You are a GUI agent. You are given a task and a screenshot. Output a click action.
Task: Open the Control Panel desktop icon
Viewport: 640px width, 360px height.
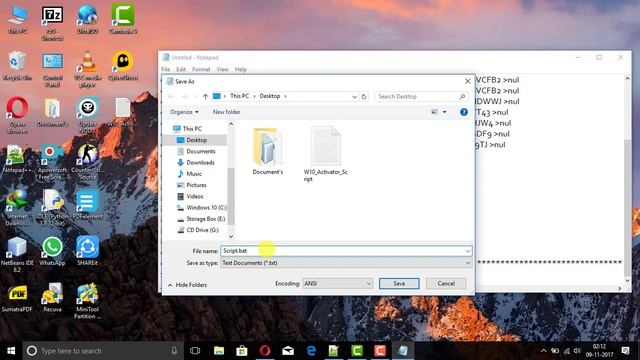click(x=52, y=69)
